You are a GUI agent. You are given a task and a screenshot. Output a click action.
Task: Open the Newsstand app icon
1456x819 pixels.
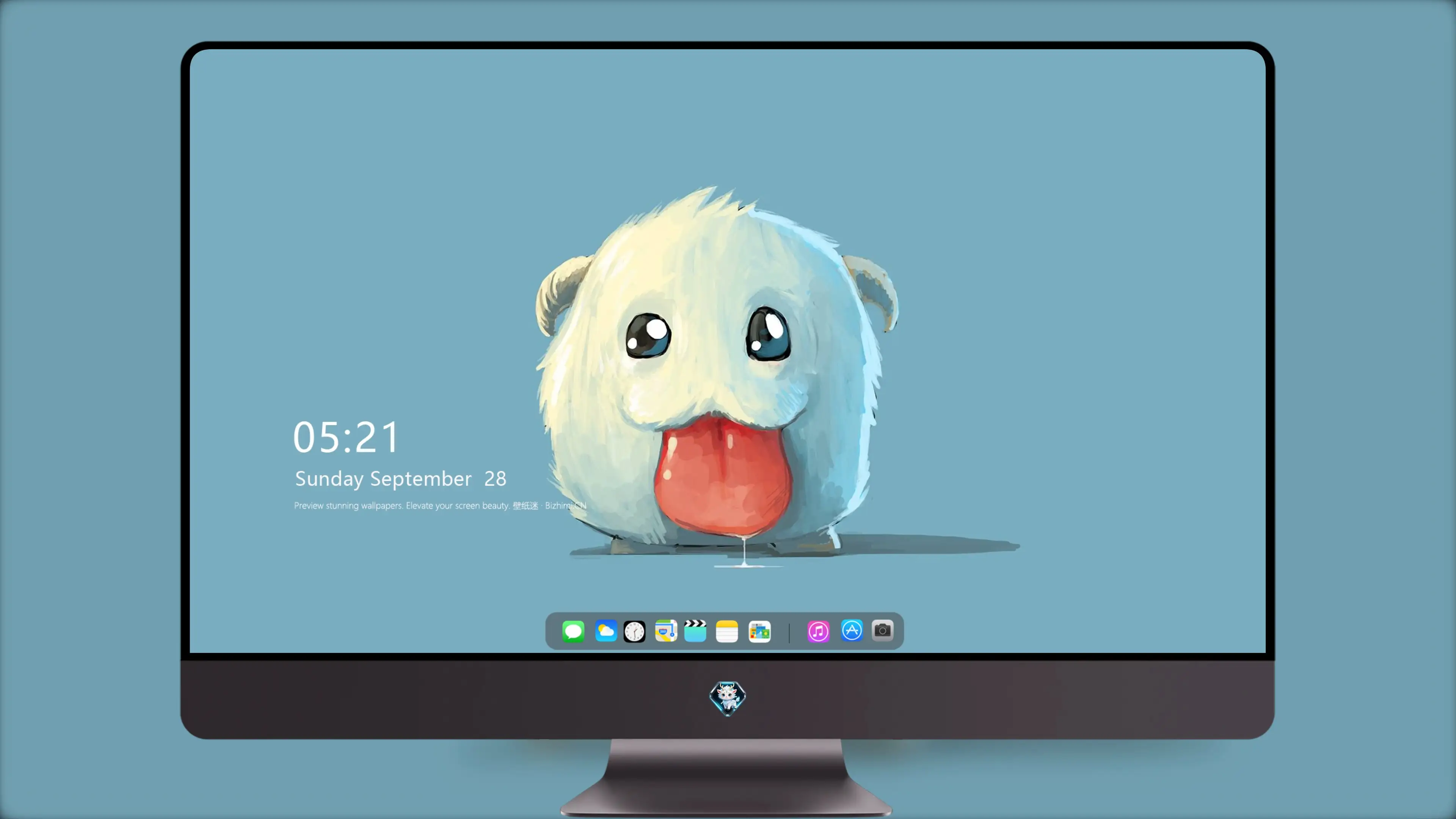[x=759, y=631]
